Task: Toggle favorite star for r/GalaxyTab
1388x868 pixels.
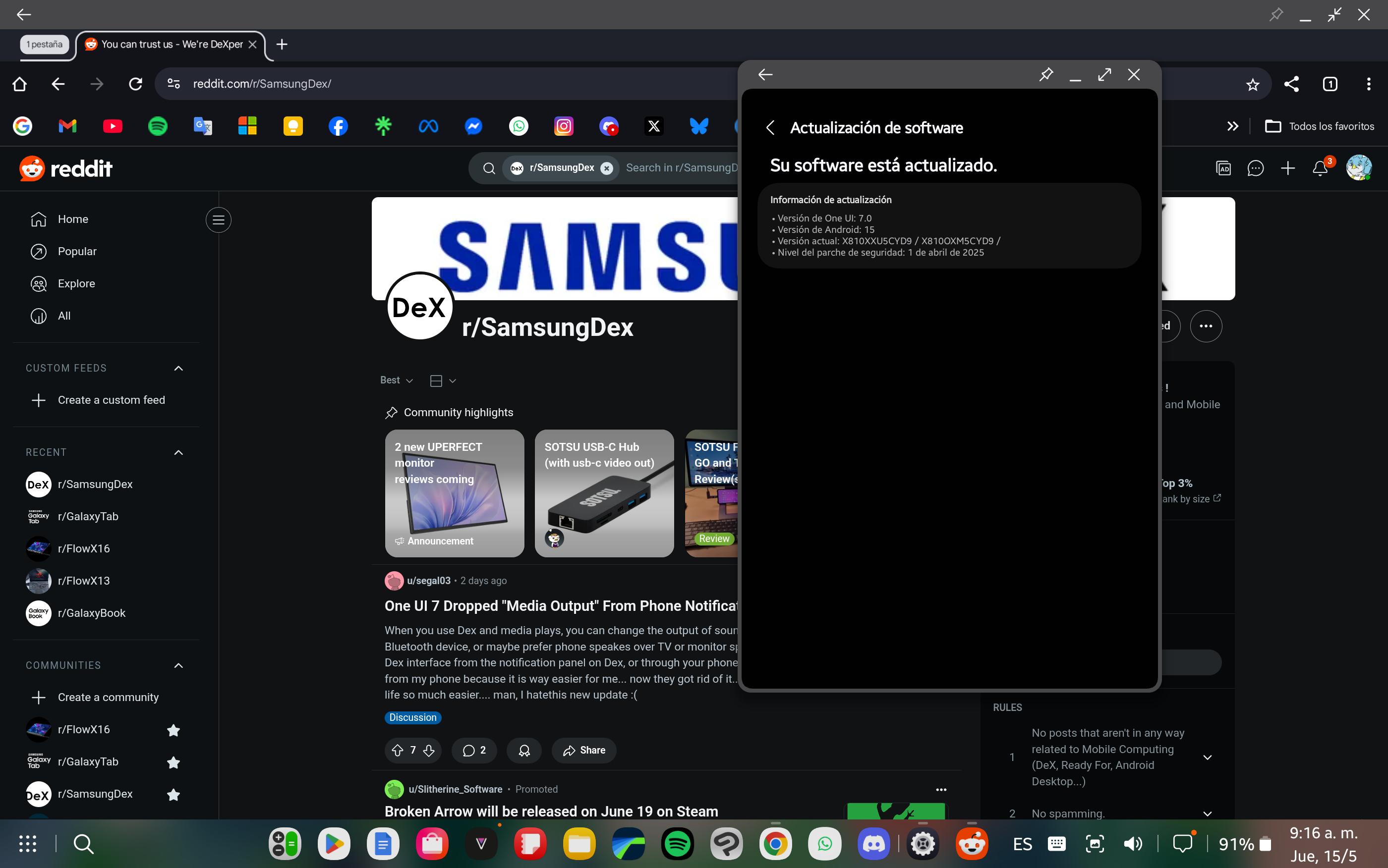Action: (173, 762)
